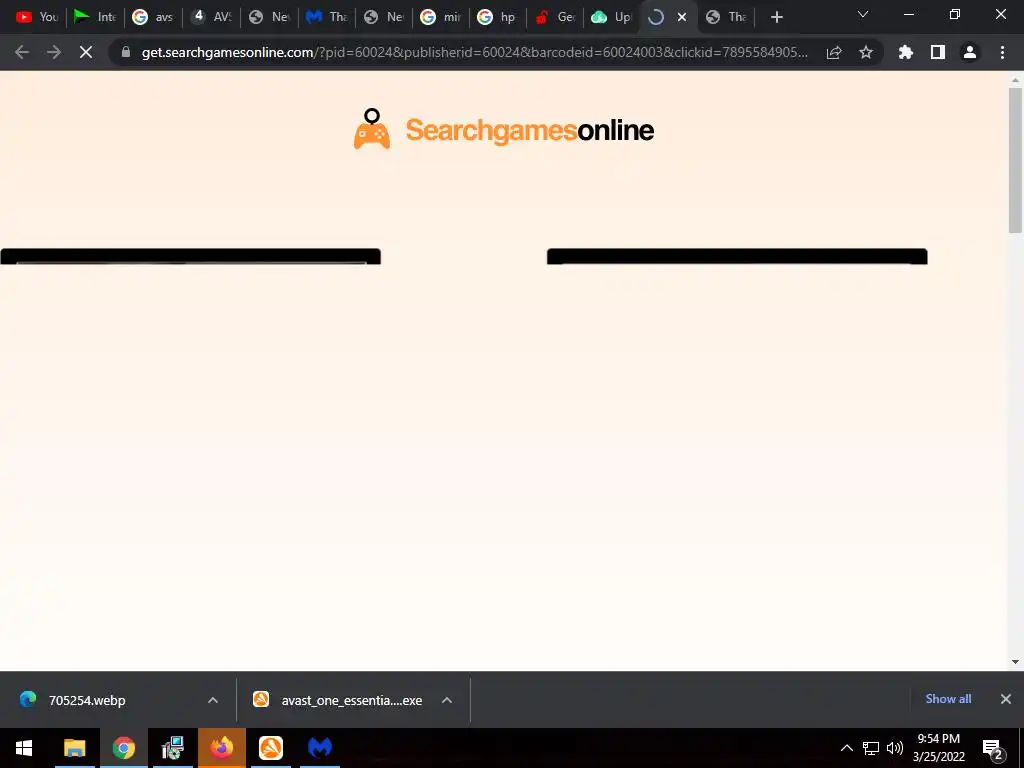Open the Extensions puzzle menu
1024x768 pixels.
906,52
